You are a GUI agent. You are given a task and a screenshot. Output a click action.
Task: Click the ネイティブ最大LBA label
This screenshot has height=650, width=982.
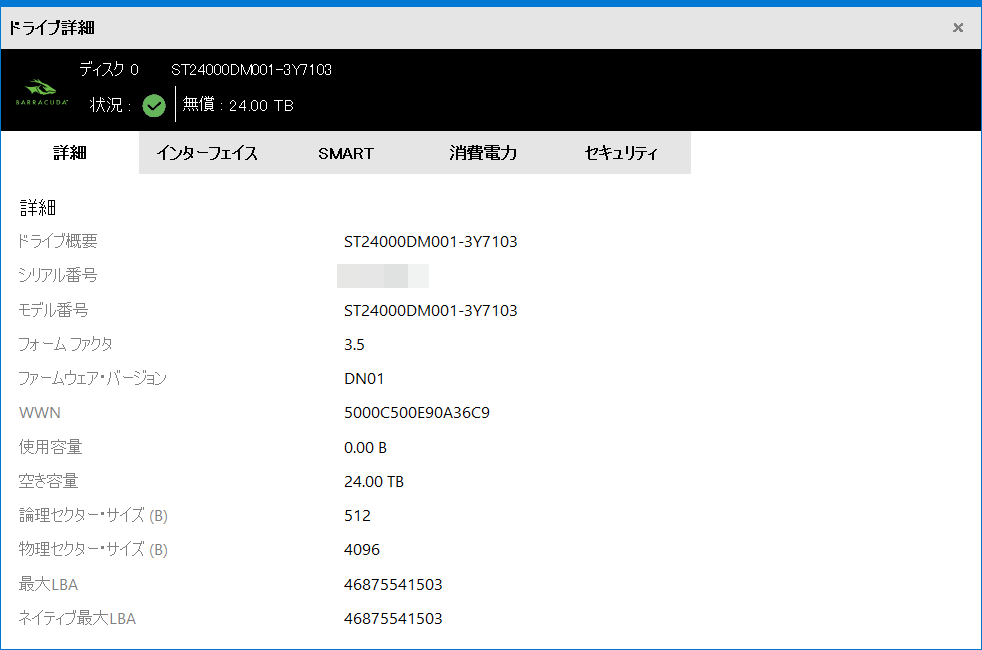[77, 619]
